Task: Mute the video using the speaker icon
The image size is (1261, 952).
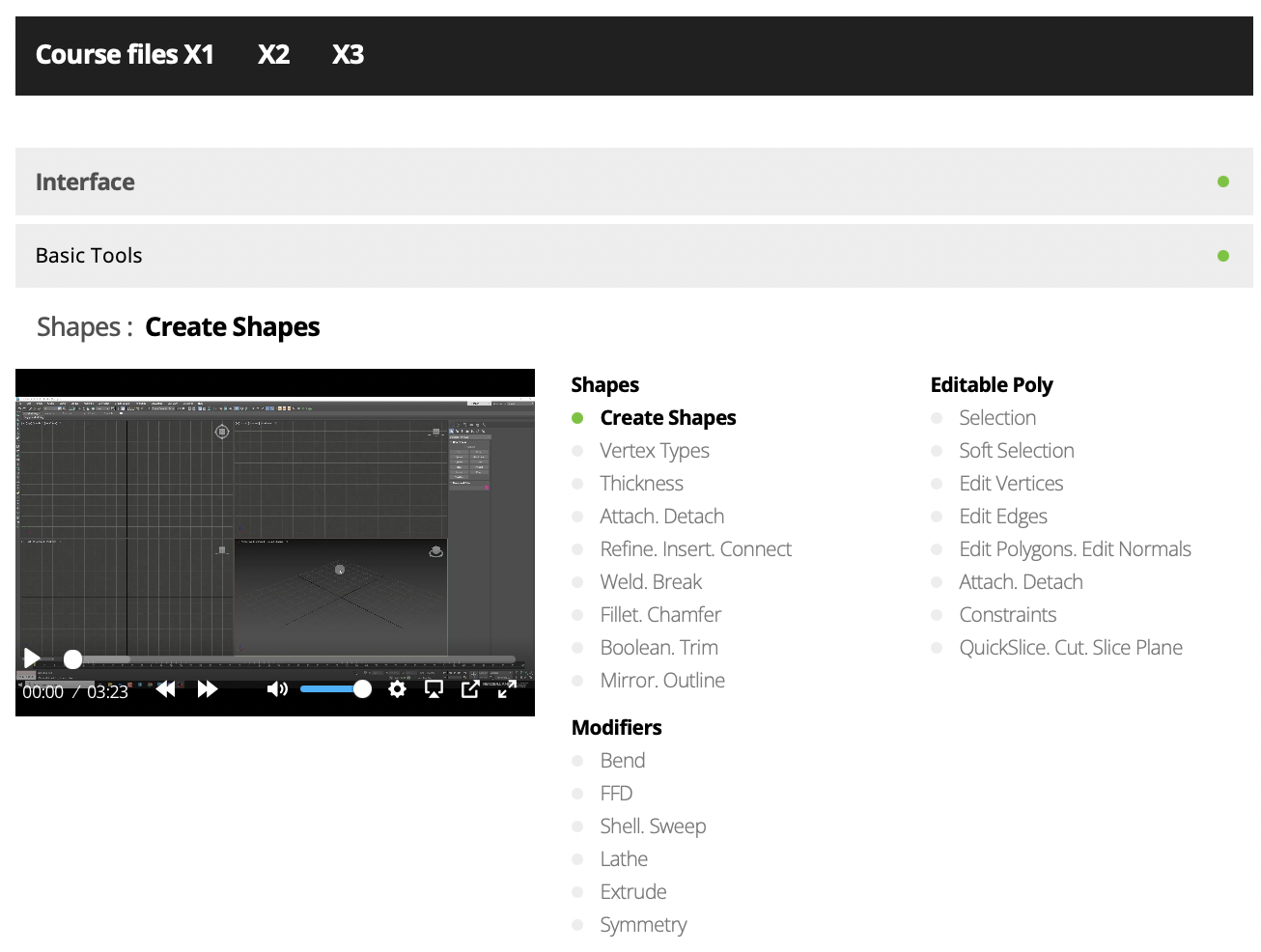Action: (277, 688)
